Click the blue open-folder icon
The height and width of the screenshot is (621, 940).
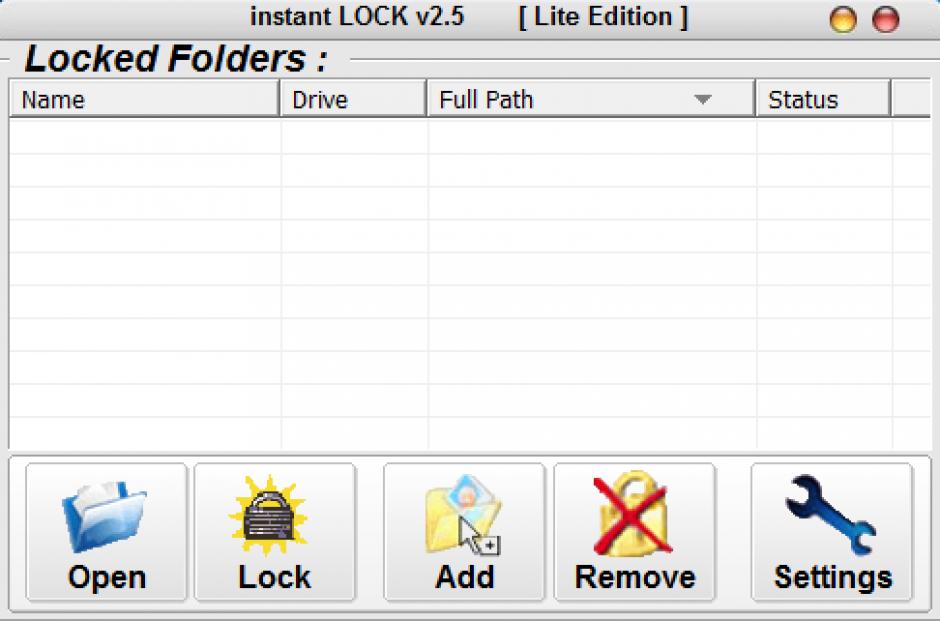(x=105, y=516)
